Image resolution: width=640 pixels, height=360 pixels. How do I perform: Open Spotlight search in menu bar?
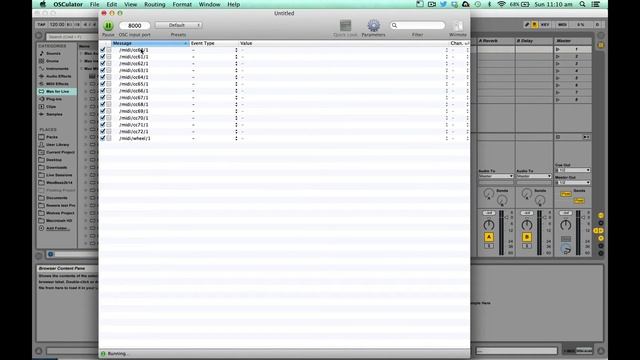click(582, 4)
